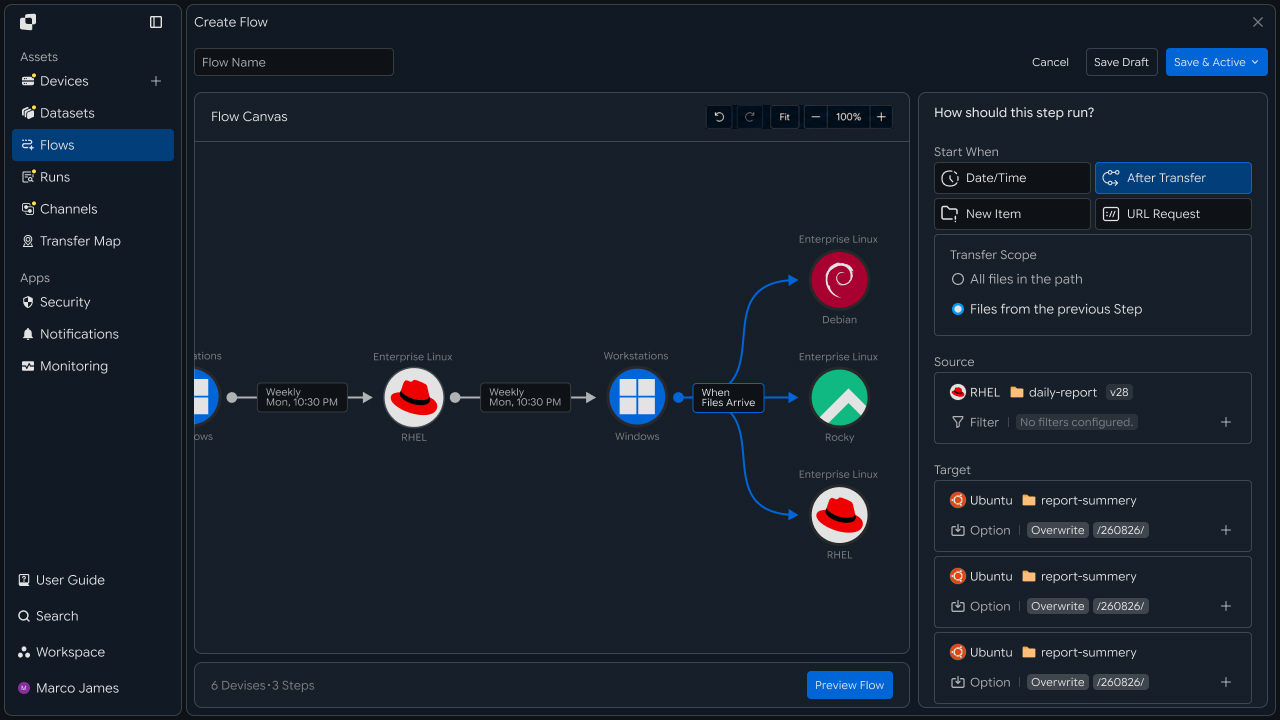Click /260826/ path in third target
The width and height of the screenshot is (1280, 720).
(x=1121, y=682)
